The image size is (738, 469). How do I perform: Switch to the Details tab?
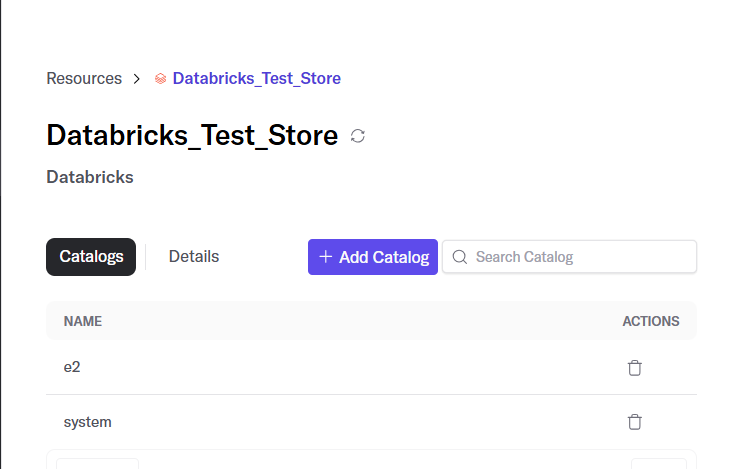(x=194, y=257)
